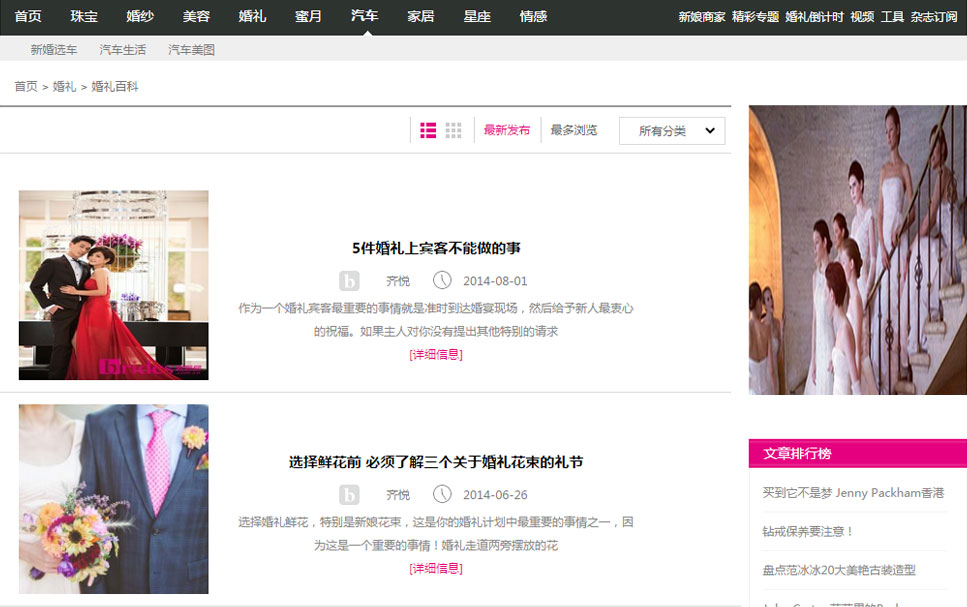Open the 珠宝 navigation menu
The image size is (967, 607).
[84, 16]
